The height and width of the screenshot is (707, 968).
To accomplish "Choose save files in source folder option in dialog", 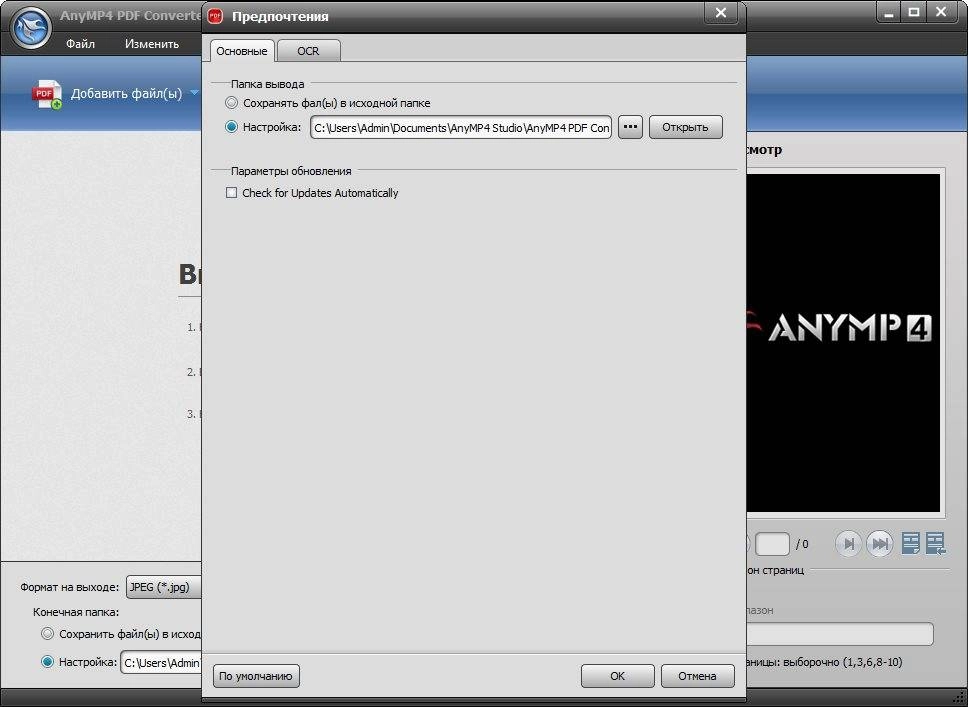I will point(232,102).
